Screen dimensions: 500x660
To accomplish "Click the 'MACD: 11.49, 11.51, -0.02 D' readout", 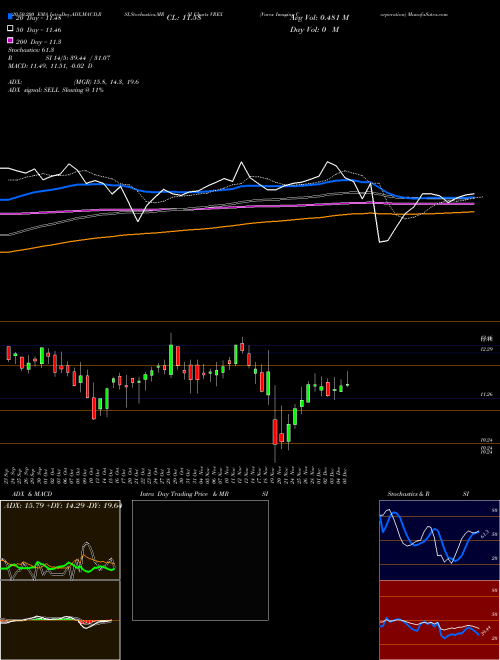I will click(x=50, y=66).
